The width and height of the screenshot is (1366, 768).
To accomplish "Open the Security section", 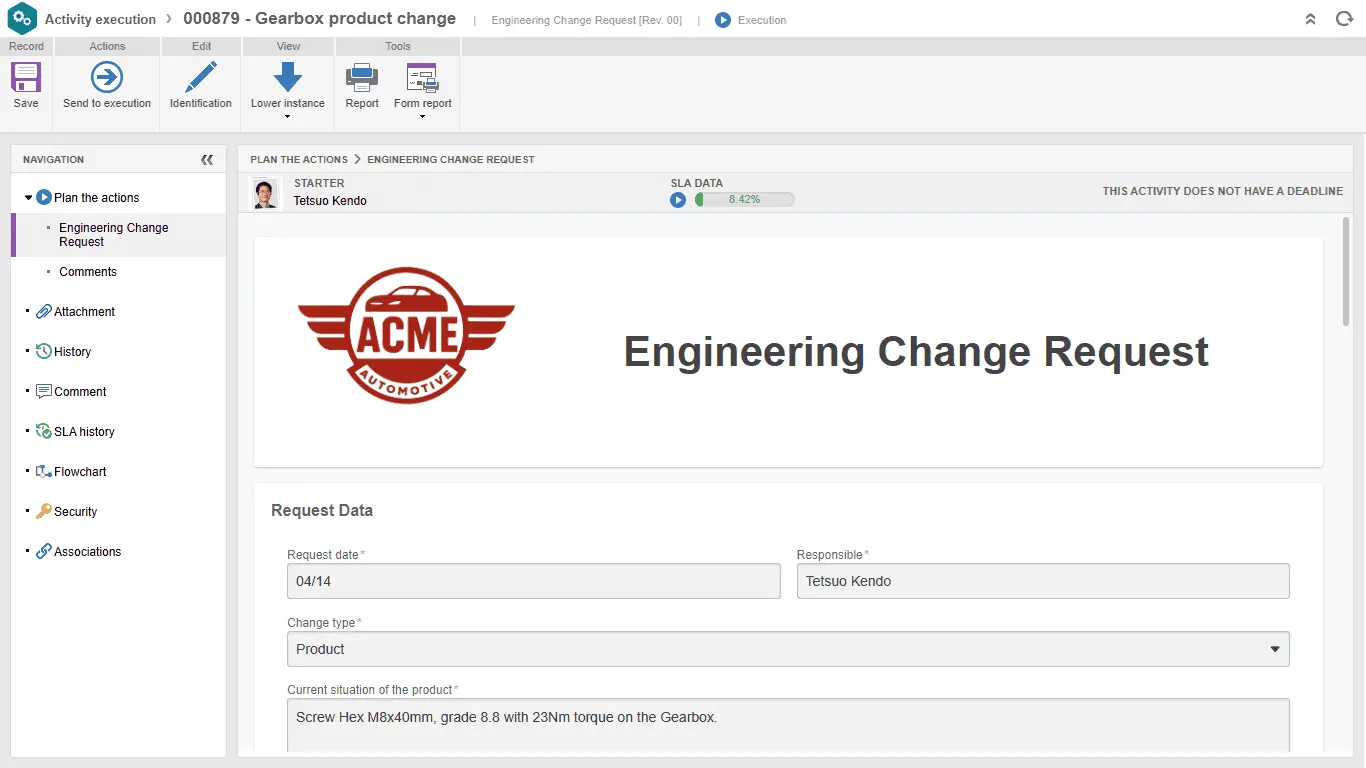I will [x=75, y=512].
